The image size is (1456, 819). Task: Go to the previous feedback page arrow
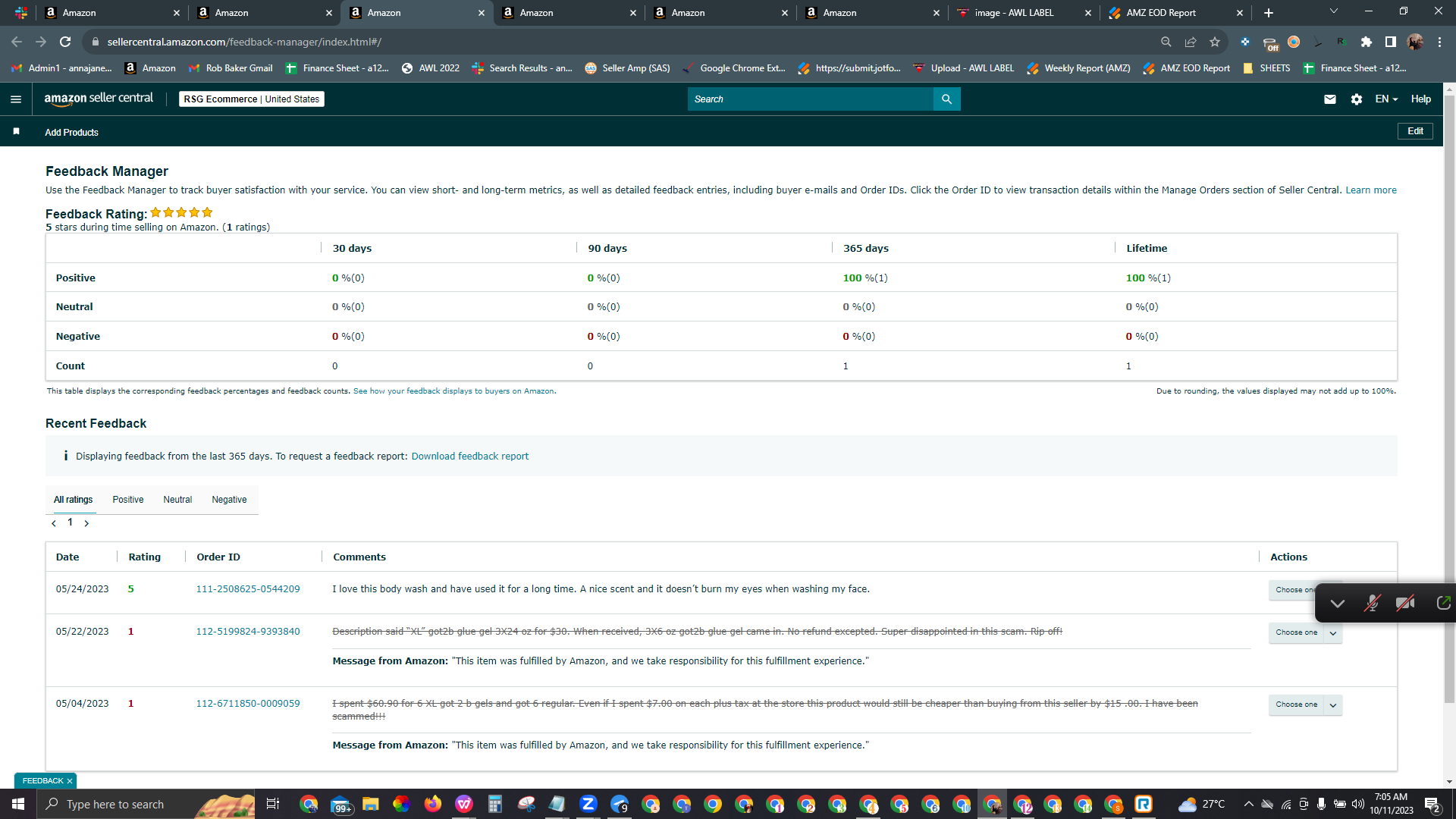54,523
